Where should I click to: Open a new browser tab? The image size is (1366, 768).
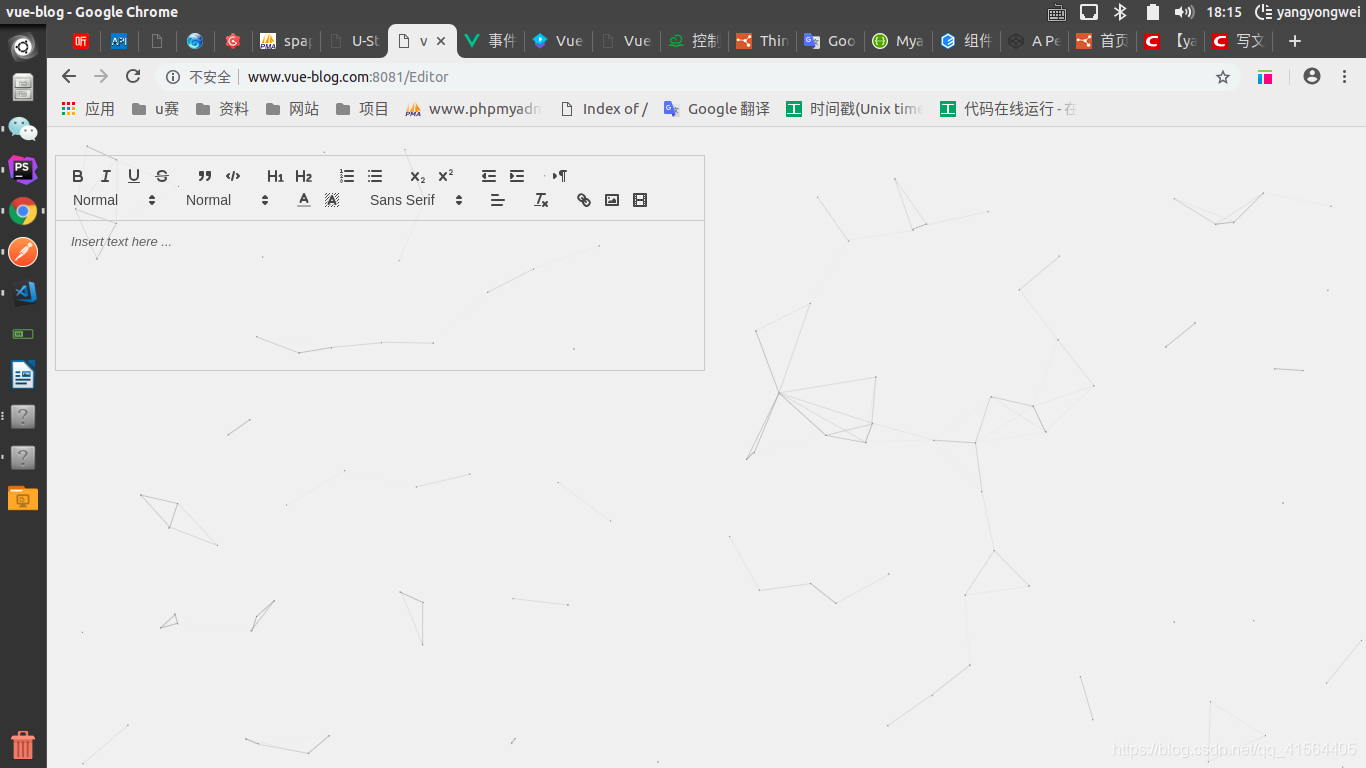click(x=1295, y=41)
